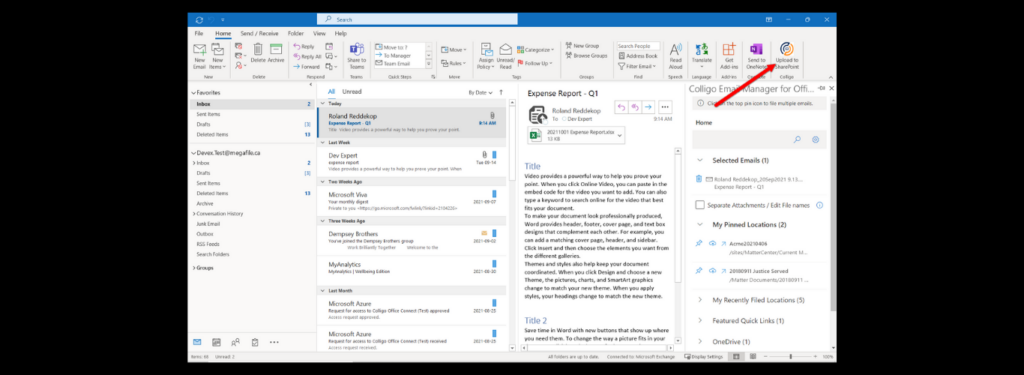Collapse the Favorites folder group
The width and height of the screenshot is (1024, 375).
click(193, 93)
